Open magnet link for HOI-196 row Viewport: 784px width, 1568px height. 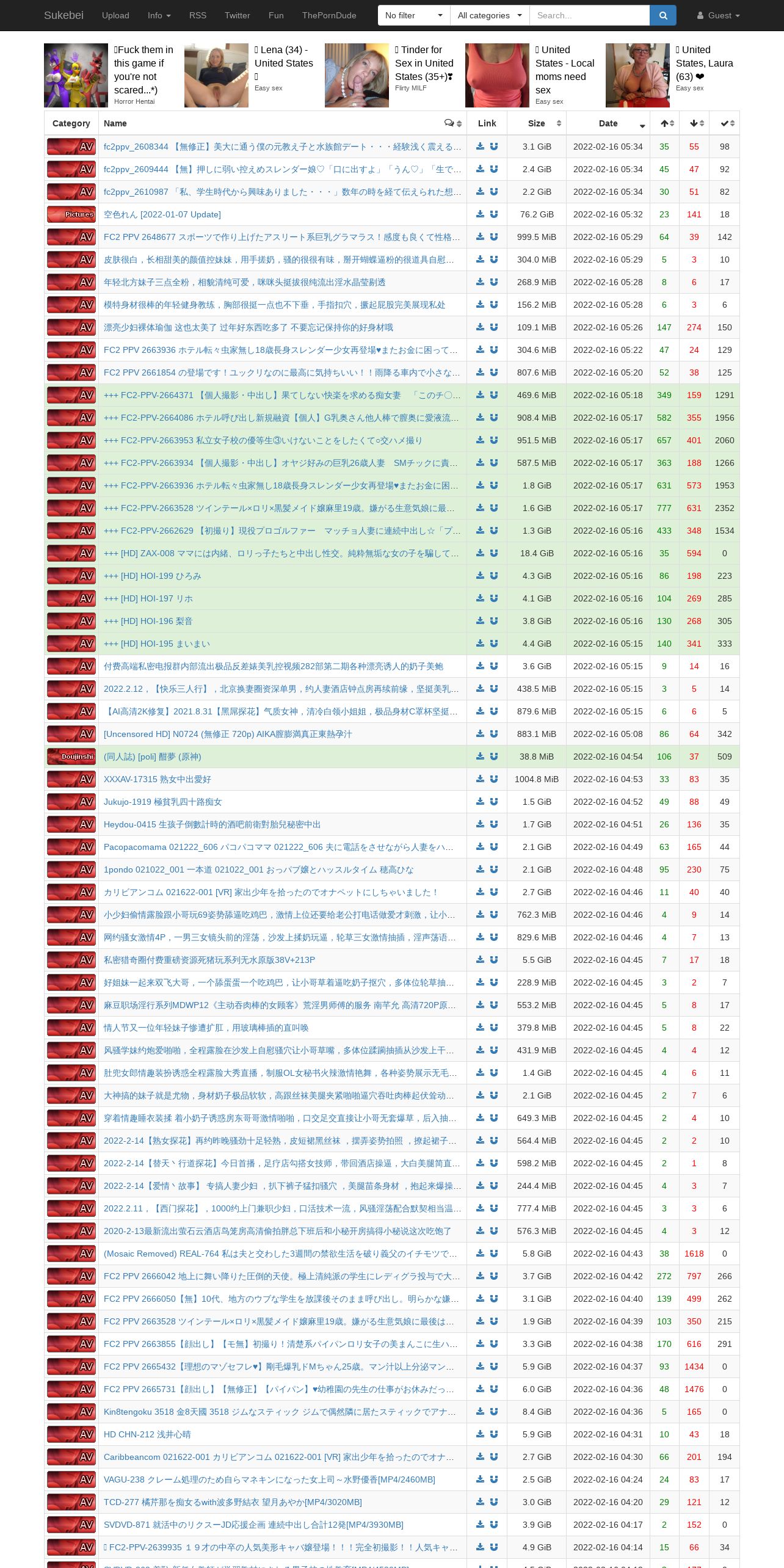point(494,621)
